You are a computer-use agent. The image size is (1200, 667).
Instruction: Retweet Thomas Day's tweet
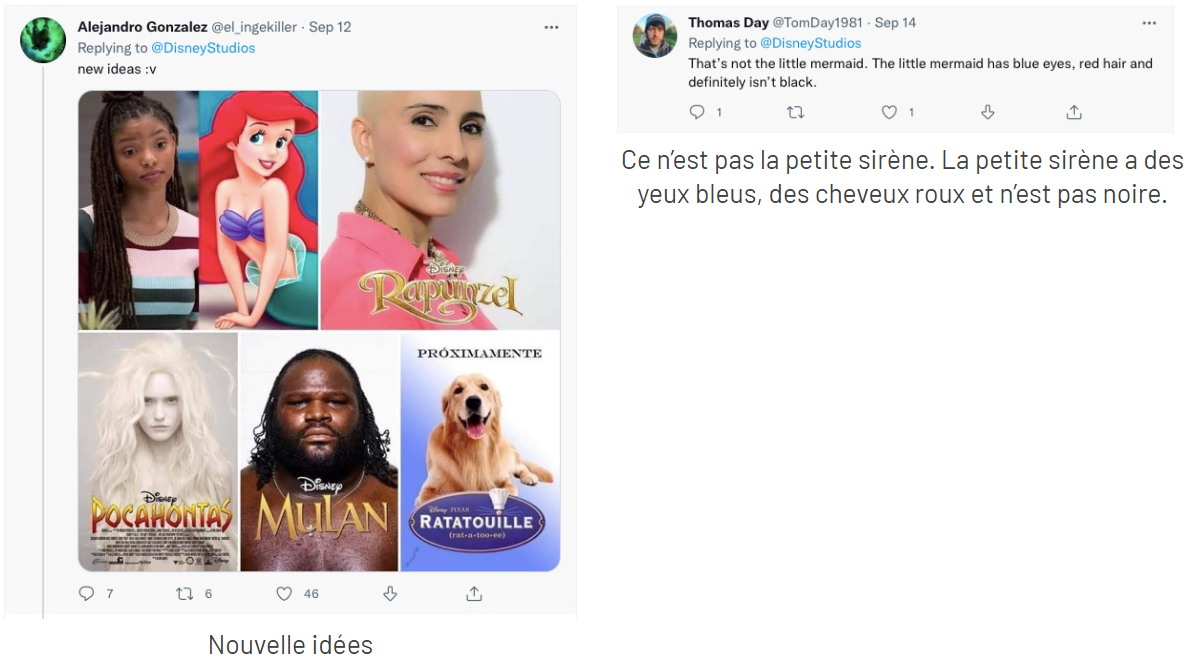796,112
